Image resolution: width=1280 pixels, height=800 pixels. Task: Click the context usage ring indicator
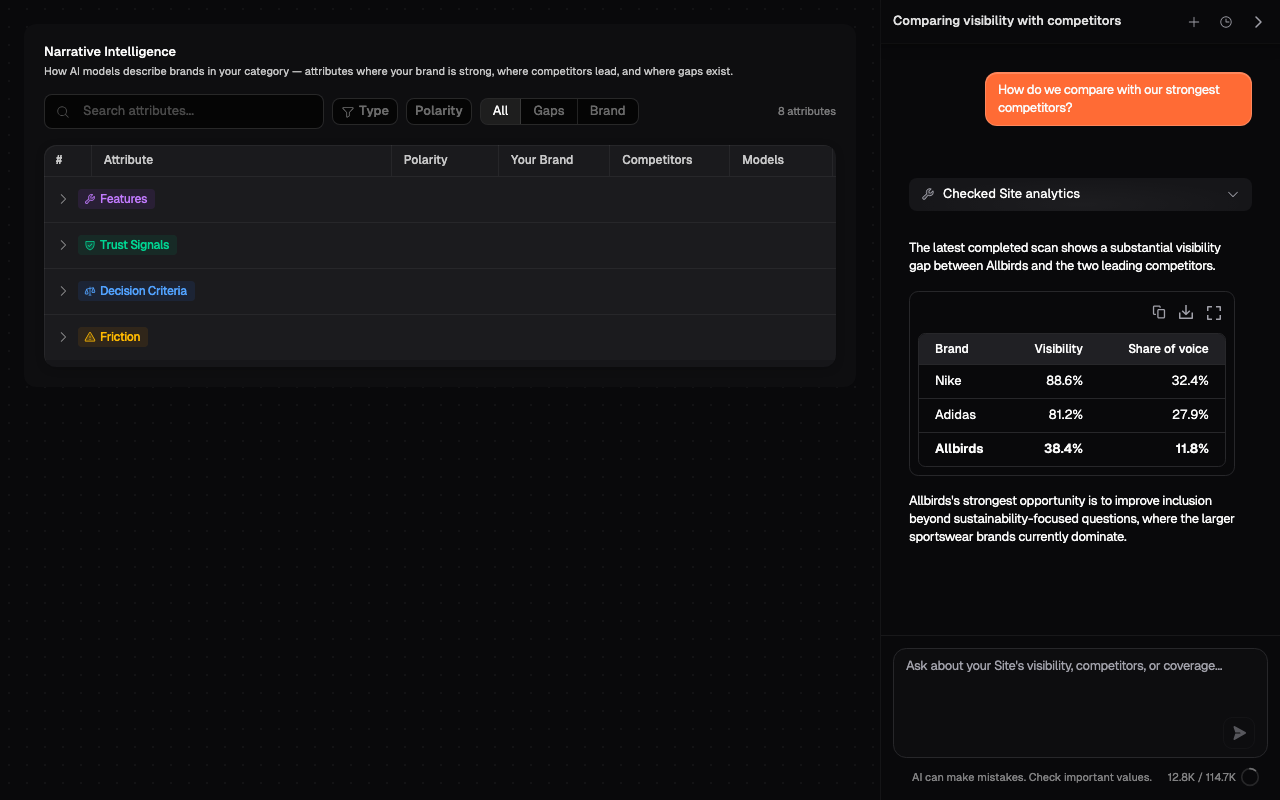1250,777
